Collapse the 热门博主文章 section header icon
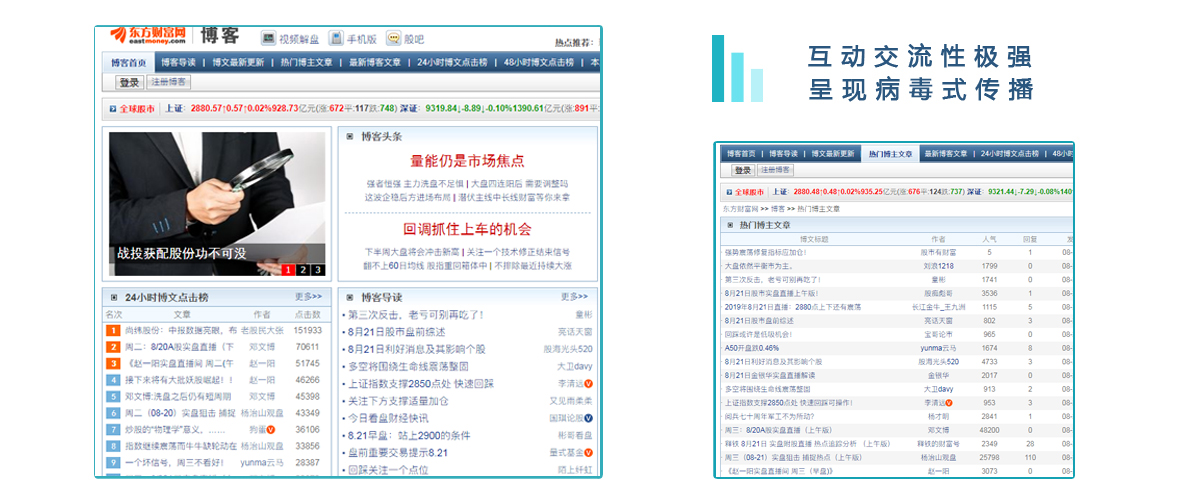The width and height of the screenshot is (1200, 500). pos(729,225)
